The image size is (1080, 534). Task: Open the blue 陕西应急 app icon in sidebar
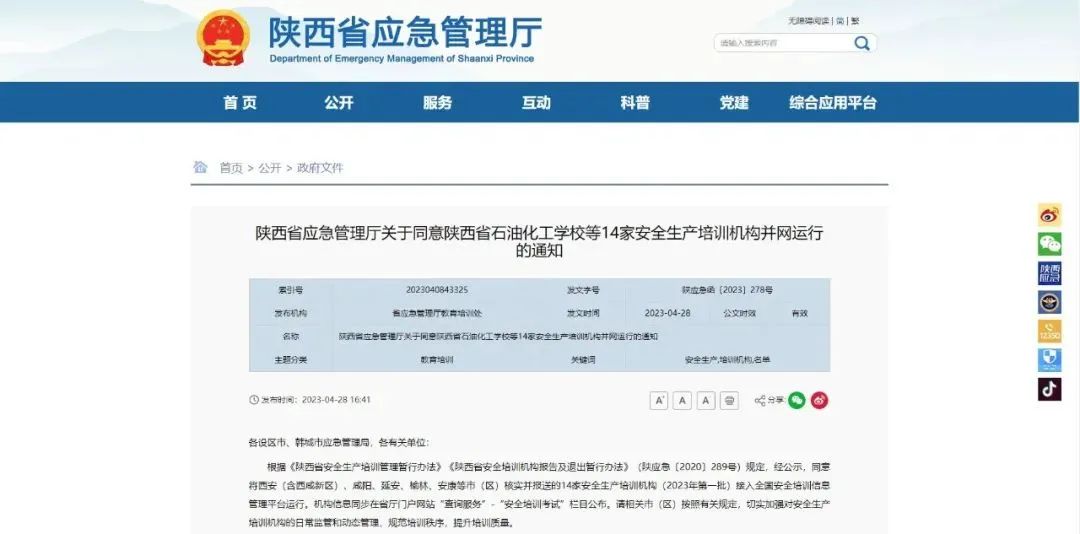coord(1050,274)
